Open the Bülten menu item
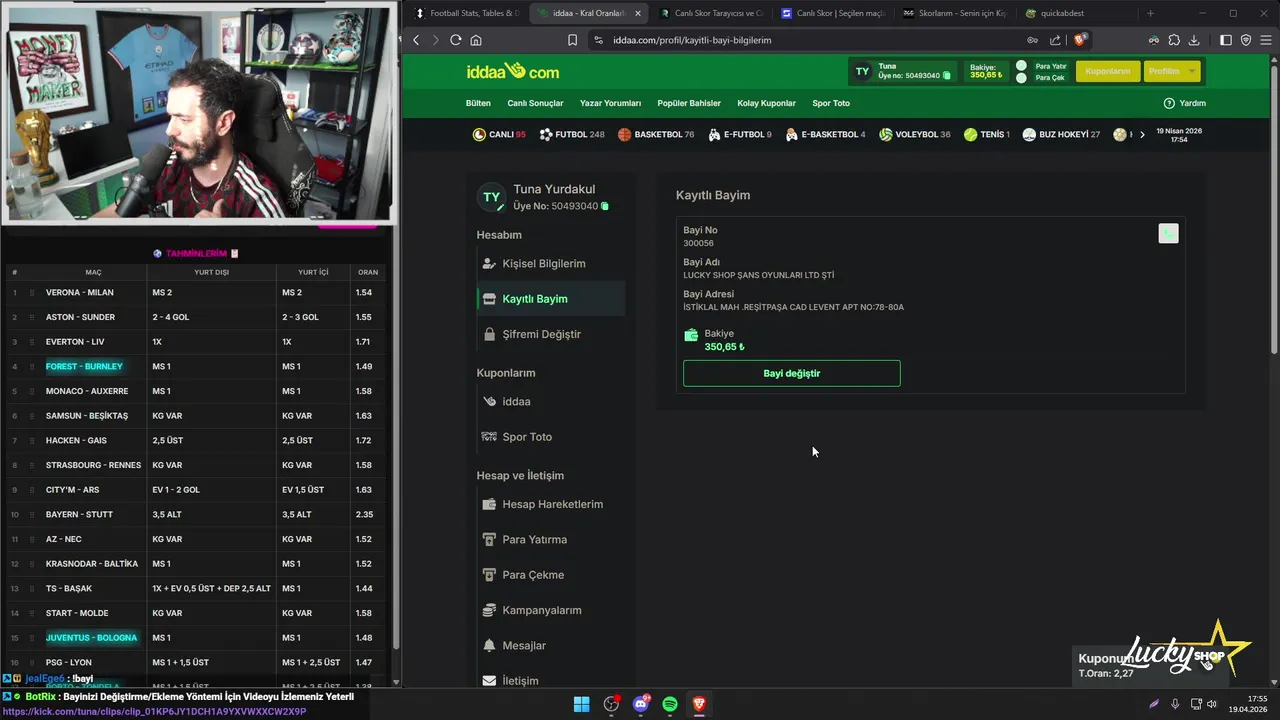Screen dimensions: 1280x720 [478, 103]
